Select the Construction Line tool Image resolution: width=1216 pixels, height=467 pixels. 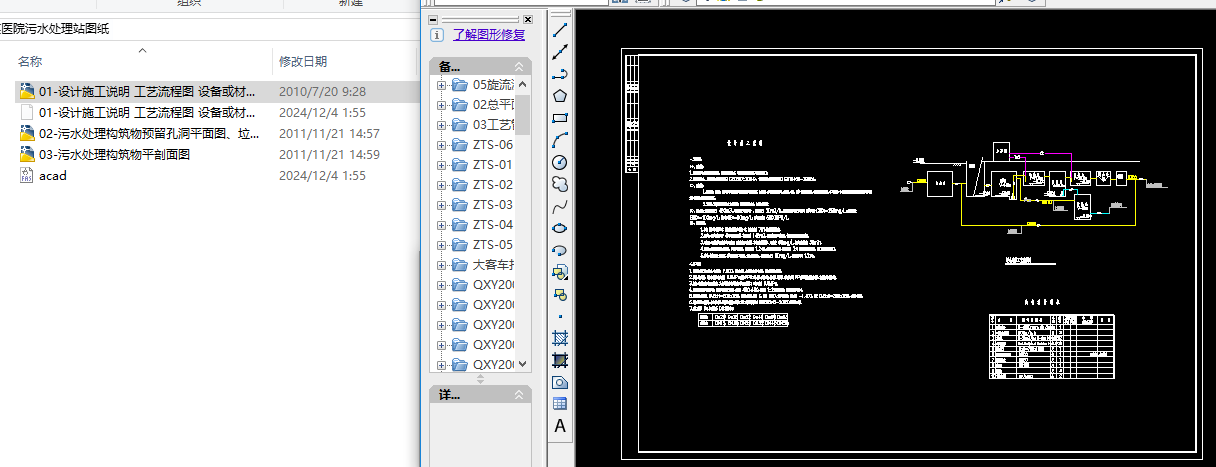pos(560,52)
